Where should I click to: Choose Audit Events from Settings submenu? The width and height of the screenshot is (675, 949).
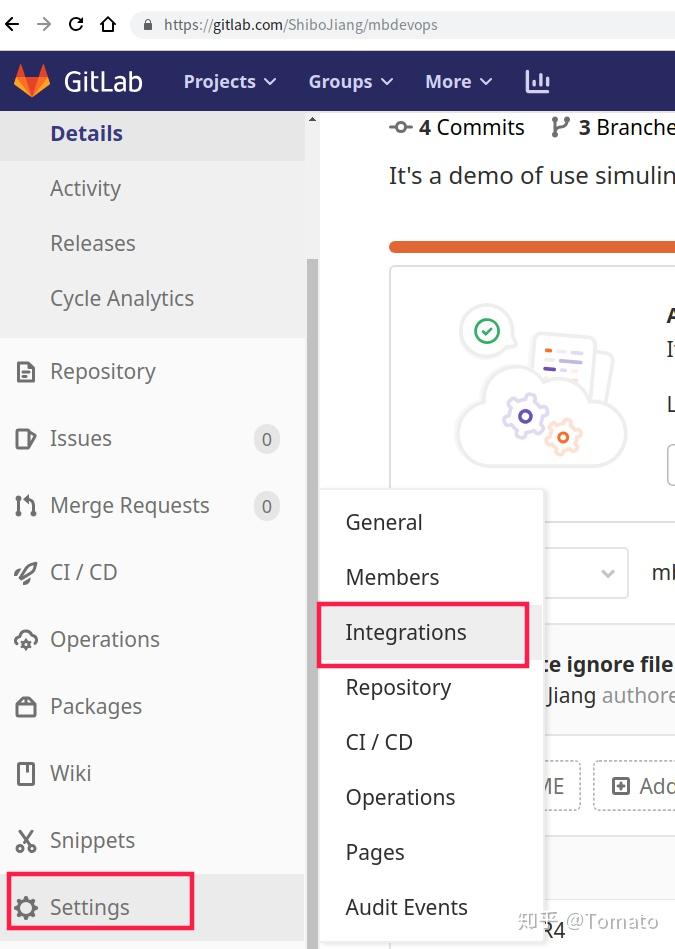pyautogui.click(x=406, y=908)
